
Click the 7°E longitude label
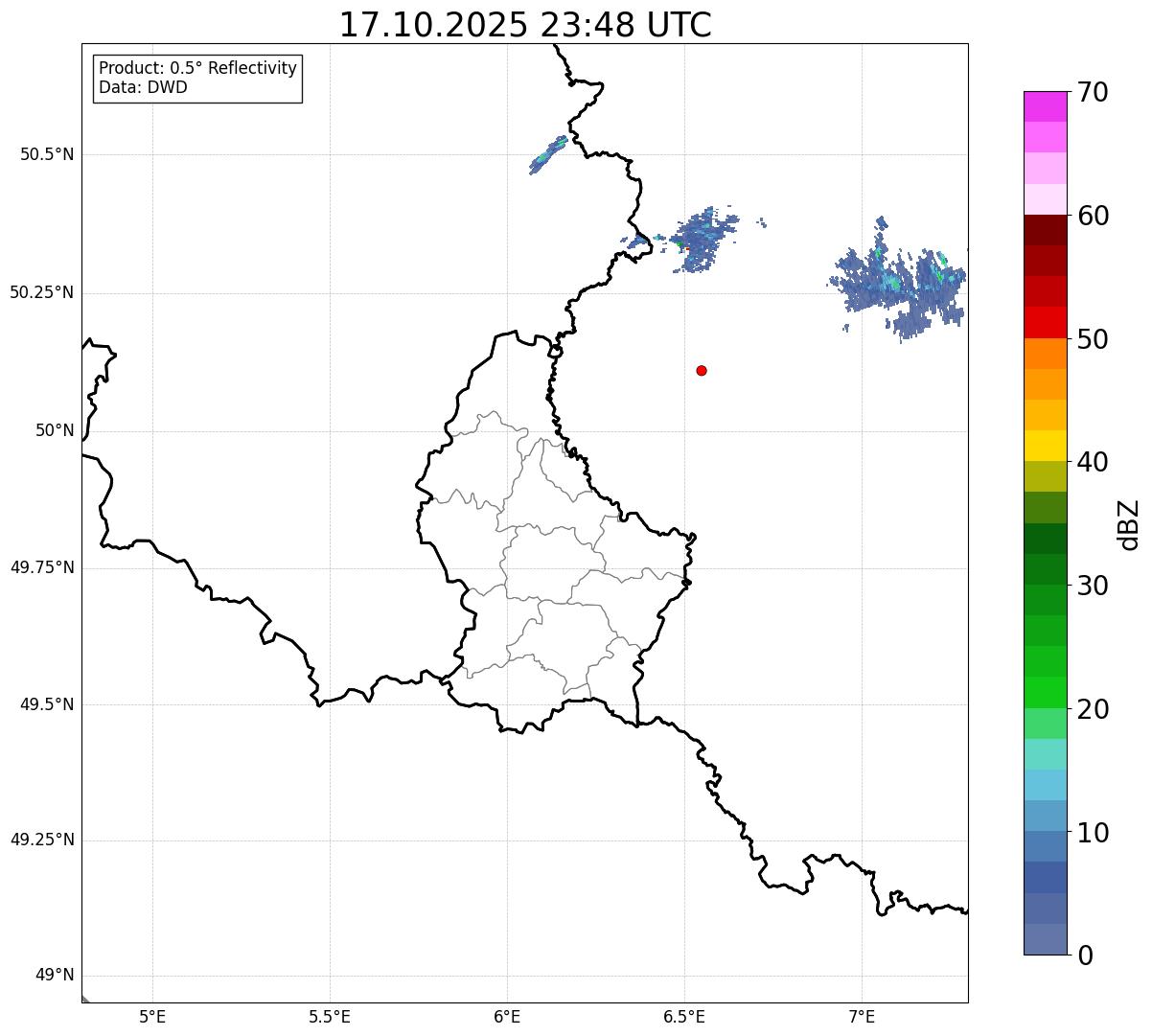tap(862, 1016)
